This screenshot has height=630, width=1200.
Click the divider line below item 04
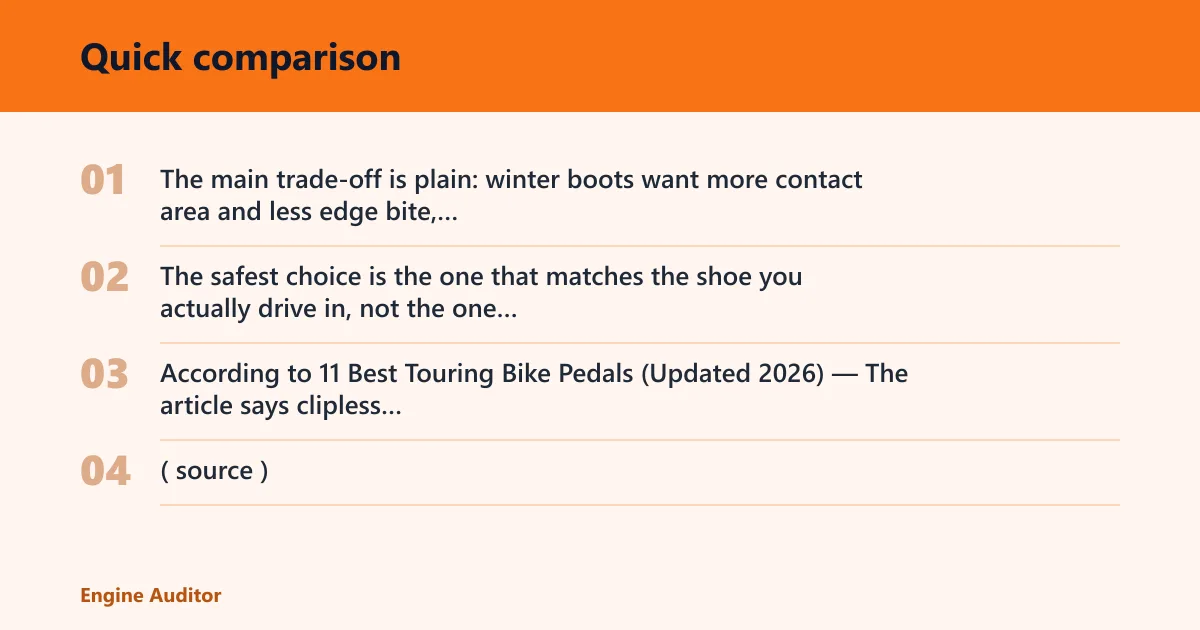(640, 505)
